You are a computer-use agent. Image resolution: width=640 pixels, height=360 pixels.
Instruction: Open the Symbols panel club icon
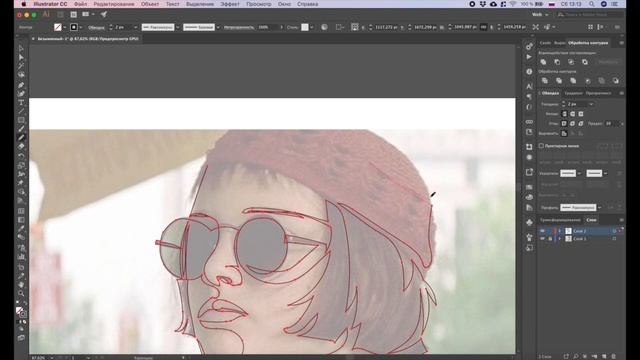coord(529,222)
